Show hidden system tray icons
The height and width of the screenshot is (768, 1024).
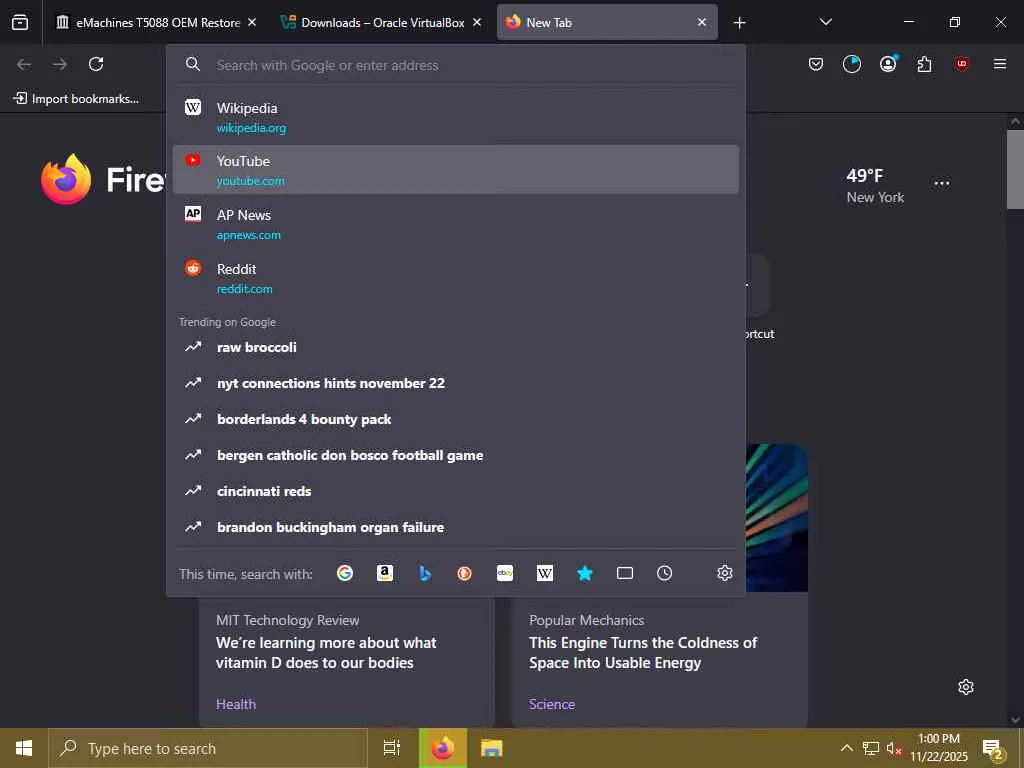[x=846, y=748]
